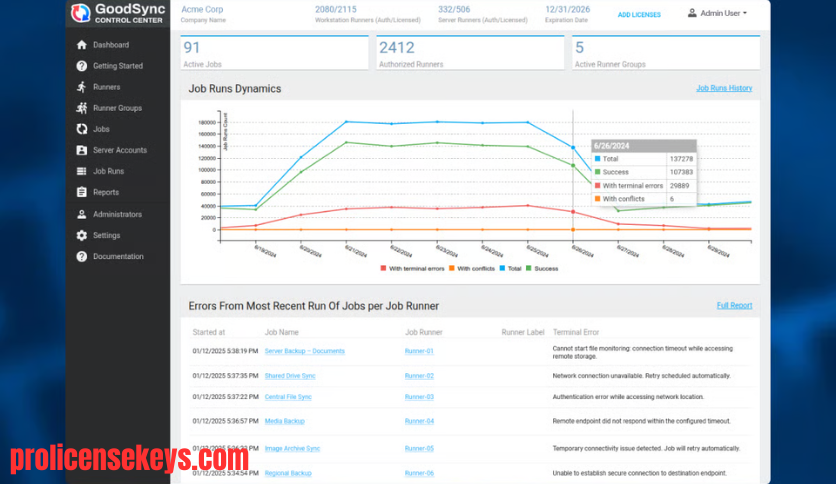
Task: Click the GoodSync Control Center logo
Action: click(x=118, y=13)
